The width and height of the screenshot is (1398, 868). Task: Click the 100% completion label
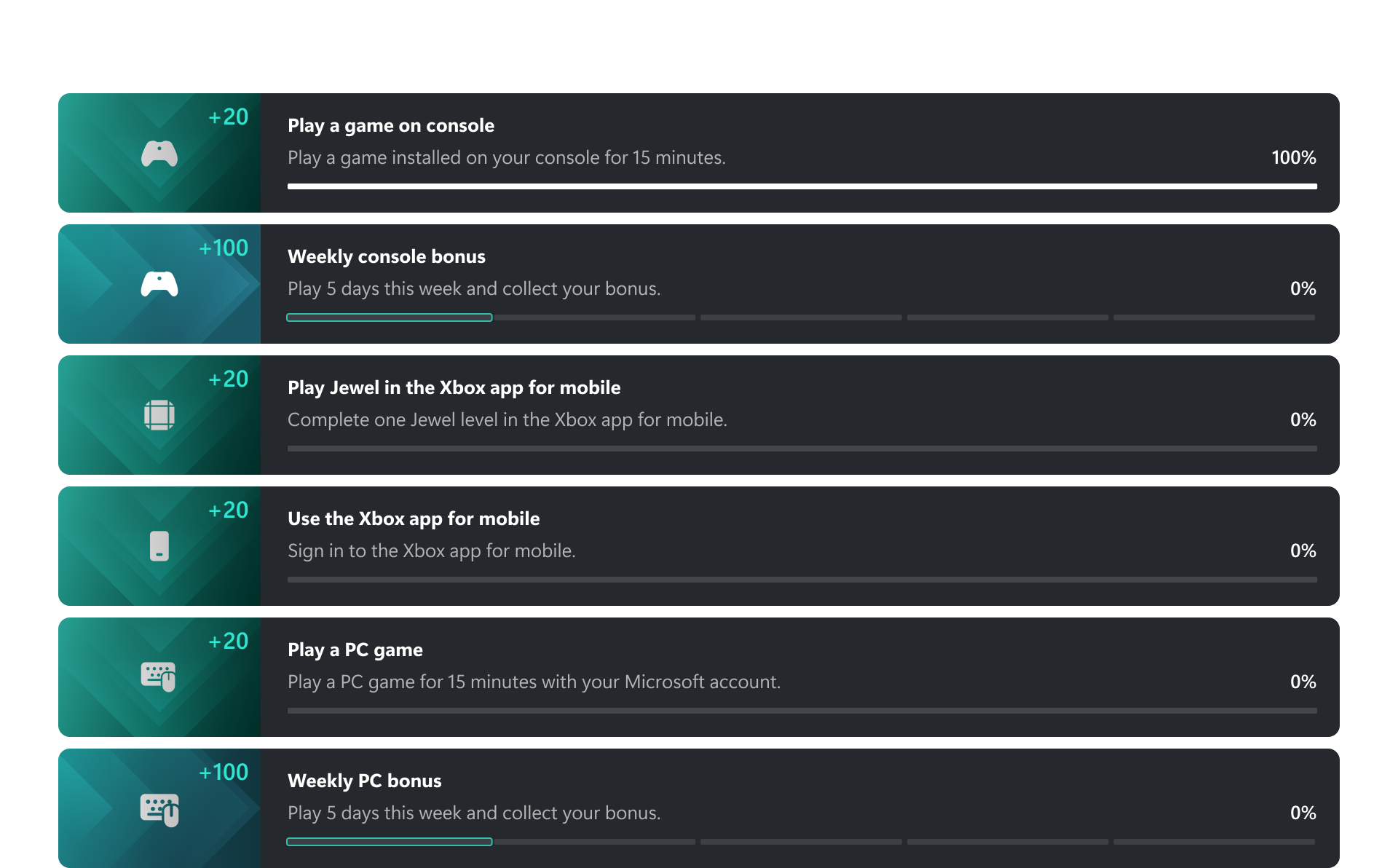(x=1293, y=157)
